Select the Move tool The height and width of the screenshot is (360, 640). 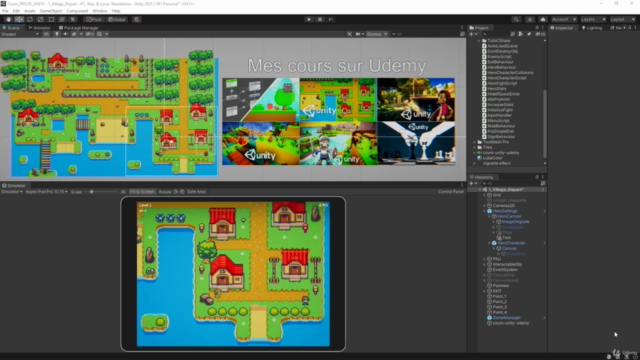coord(19,19)
